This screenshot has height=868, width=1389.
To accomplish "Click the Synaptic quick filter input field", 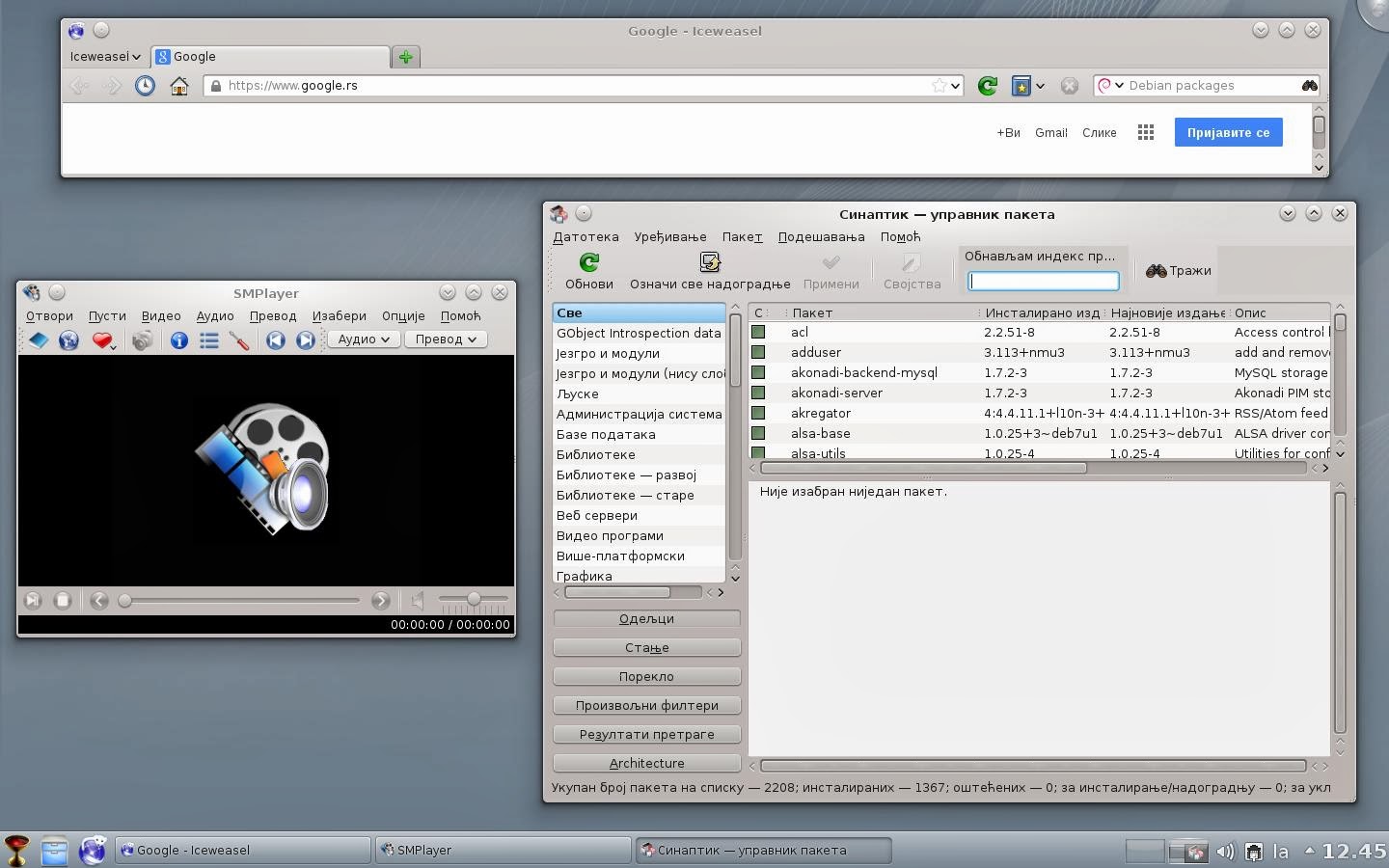I will pos(1043,281).
